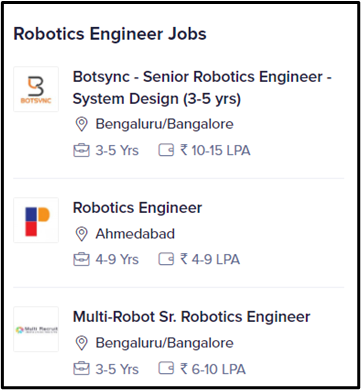
Task: Click location pin icon in Multi-Robot listing
Action: (x=81, y=343)
